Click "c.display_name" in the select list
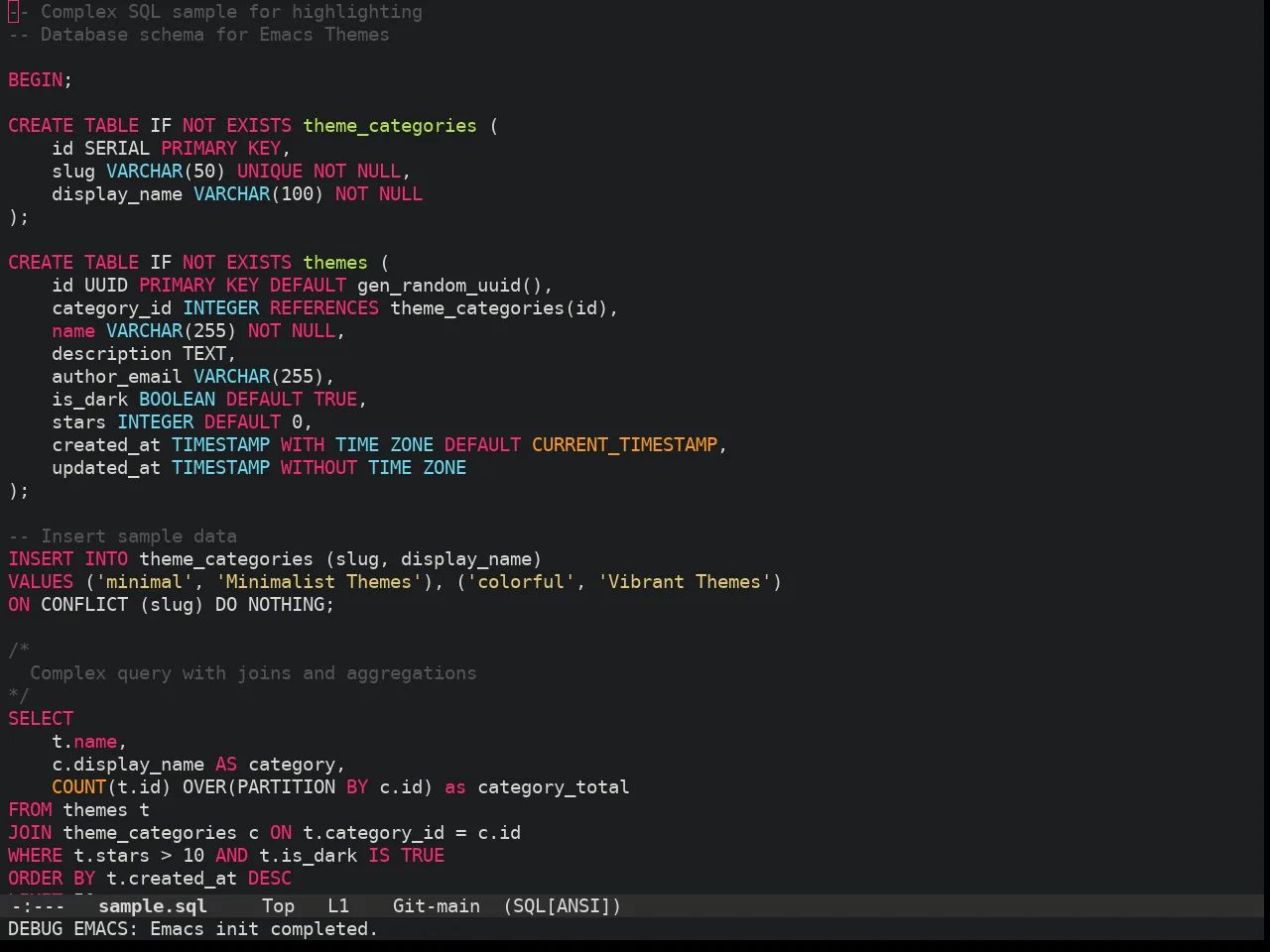 [x=128, y=765]
